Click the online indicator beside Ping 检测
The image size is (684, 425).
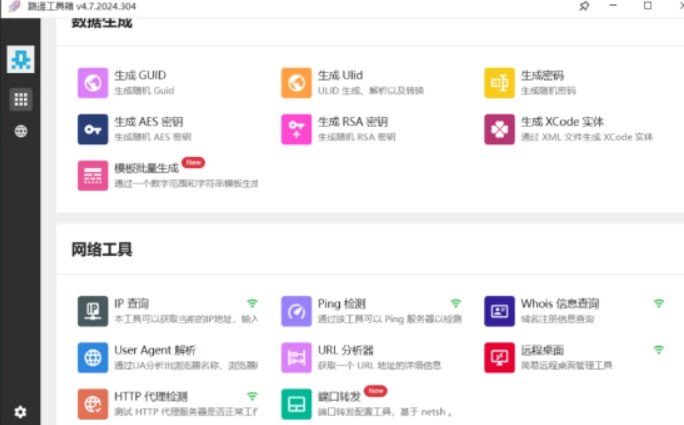(x=456, y=303)
